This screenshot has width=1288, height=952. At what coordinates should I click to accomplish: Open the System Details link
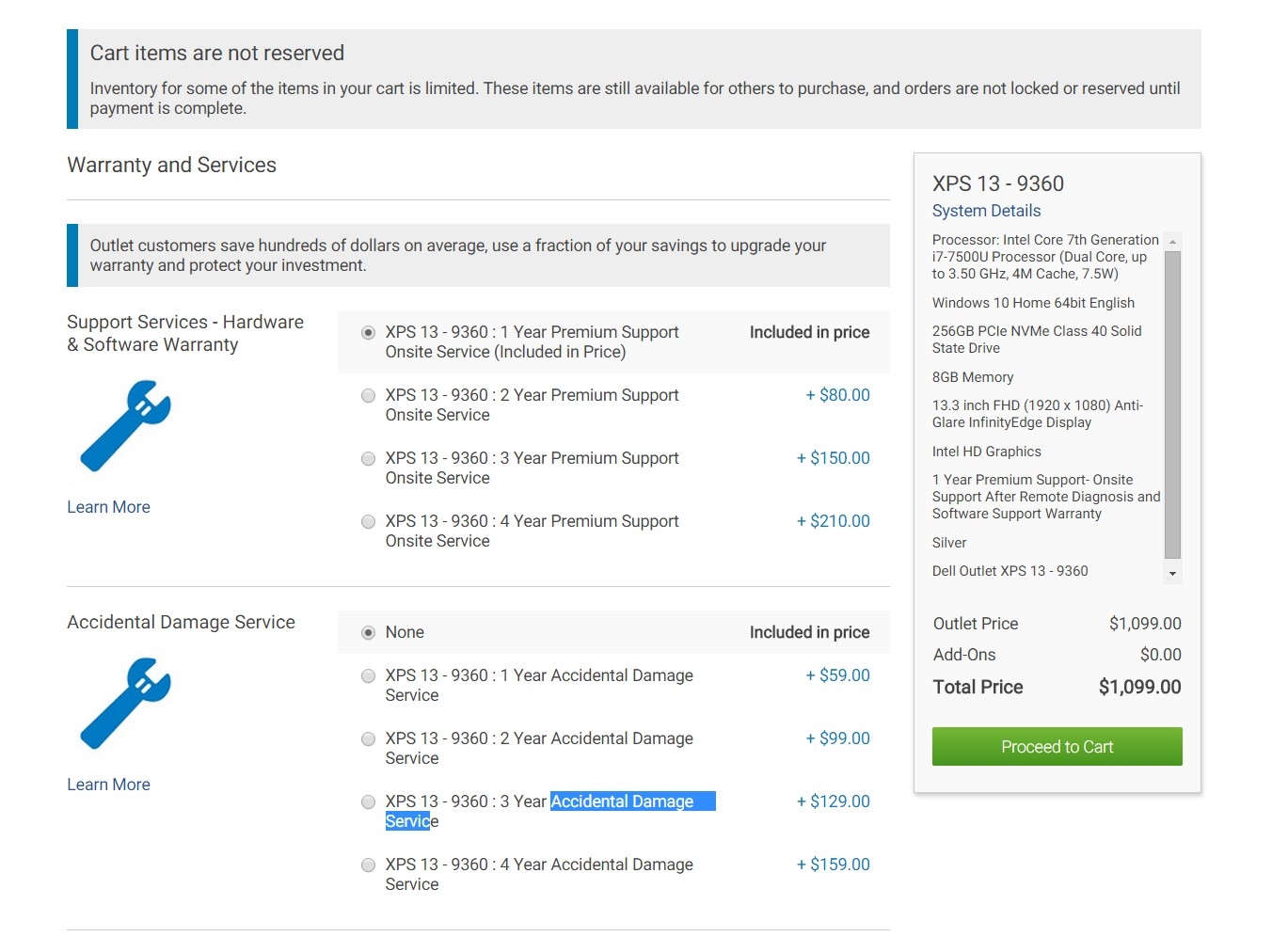coord(986,211)
